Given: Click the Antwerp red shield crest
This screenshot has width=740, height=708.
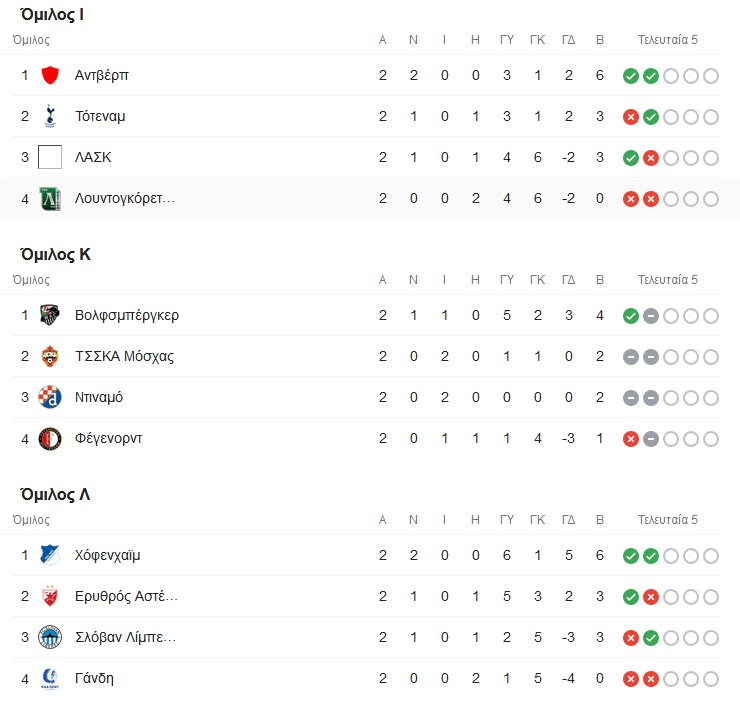Looking at the screenshot, I should point(50,75).
